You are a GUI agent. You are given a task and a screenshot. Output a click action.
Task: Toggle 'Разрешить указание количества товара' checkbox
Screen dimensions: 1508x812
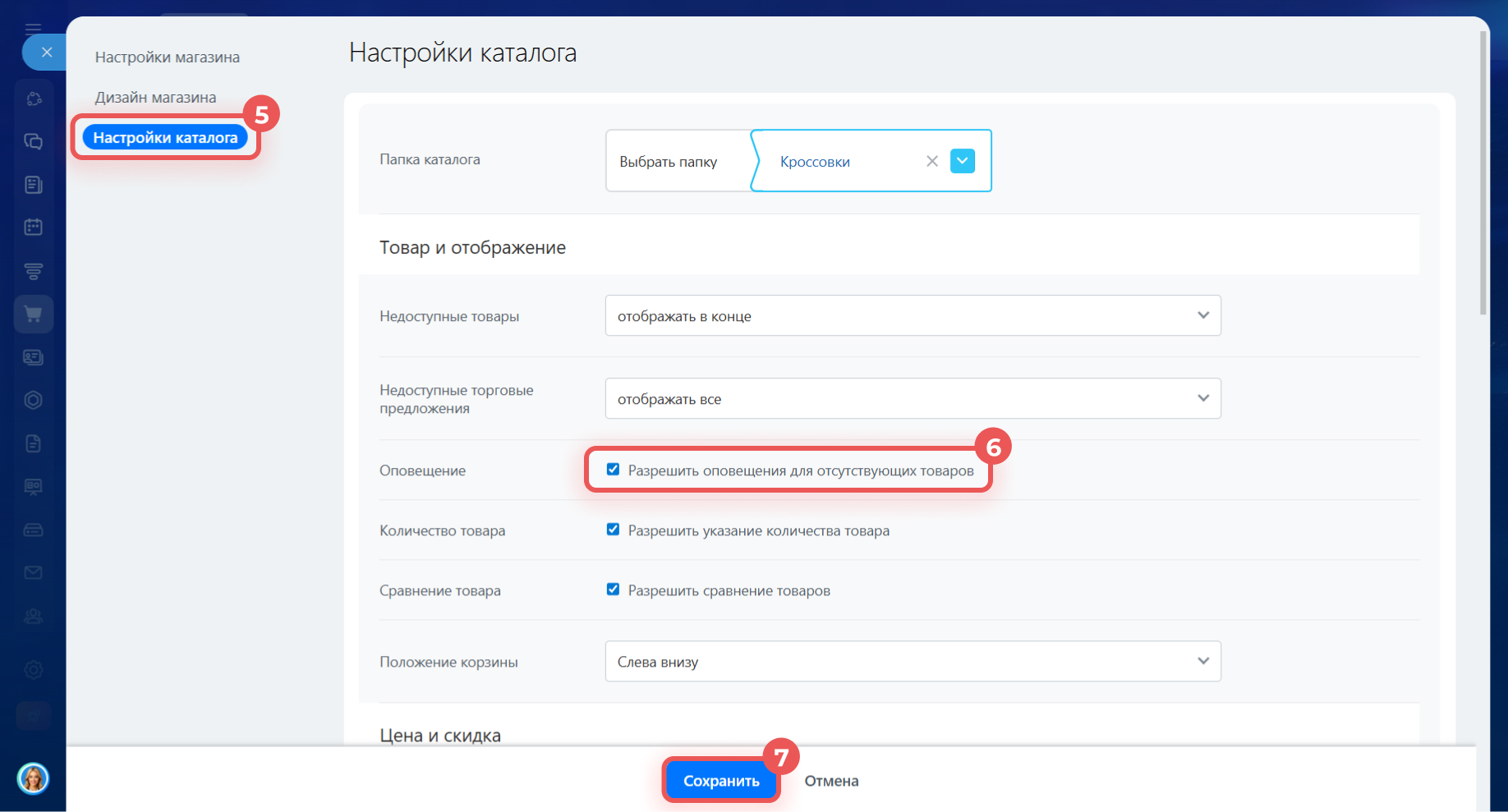click(613, 530)
